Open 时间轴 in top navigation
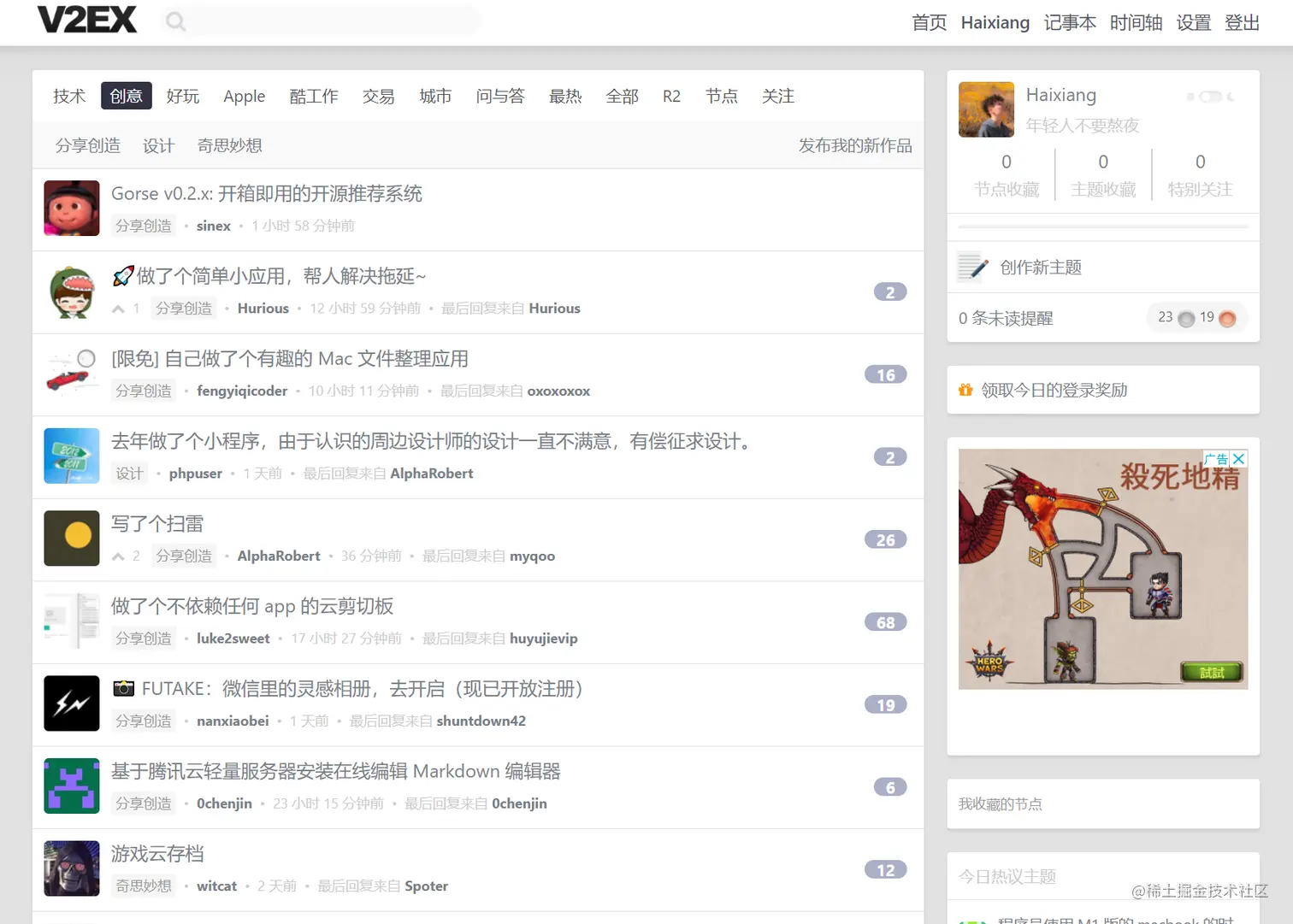This screenshot has width=1293, height=924. tap(1137, 22)
